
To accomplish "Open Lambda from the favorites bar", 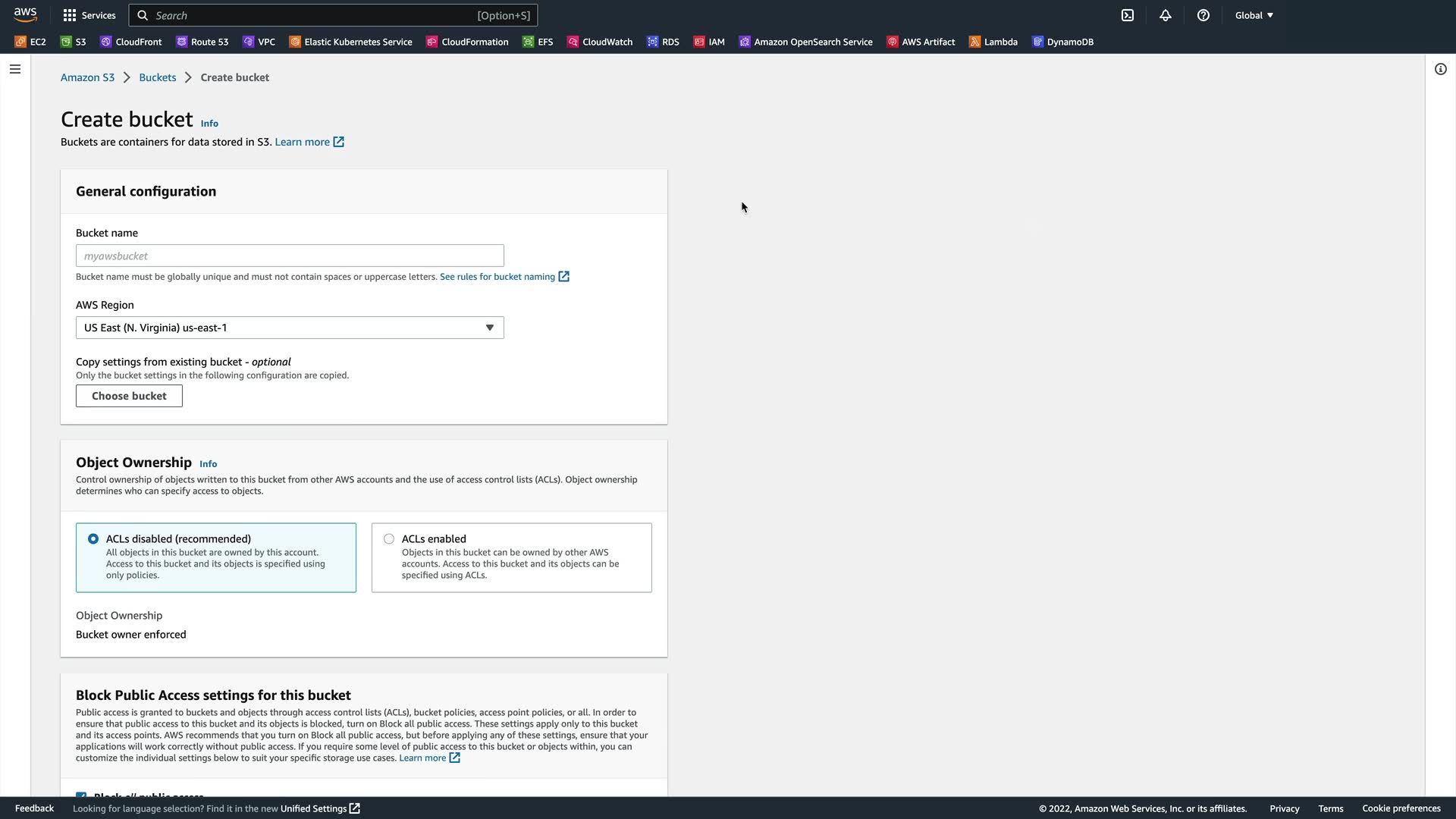I will (993, 42).
